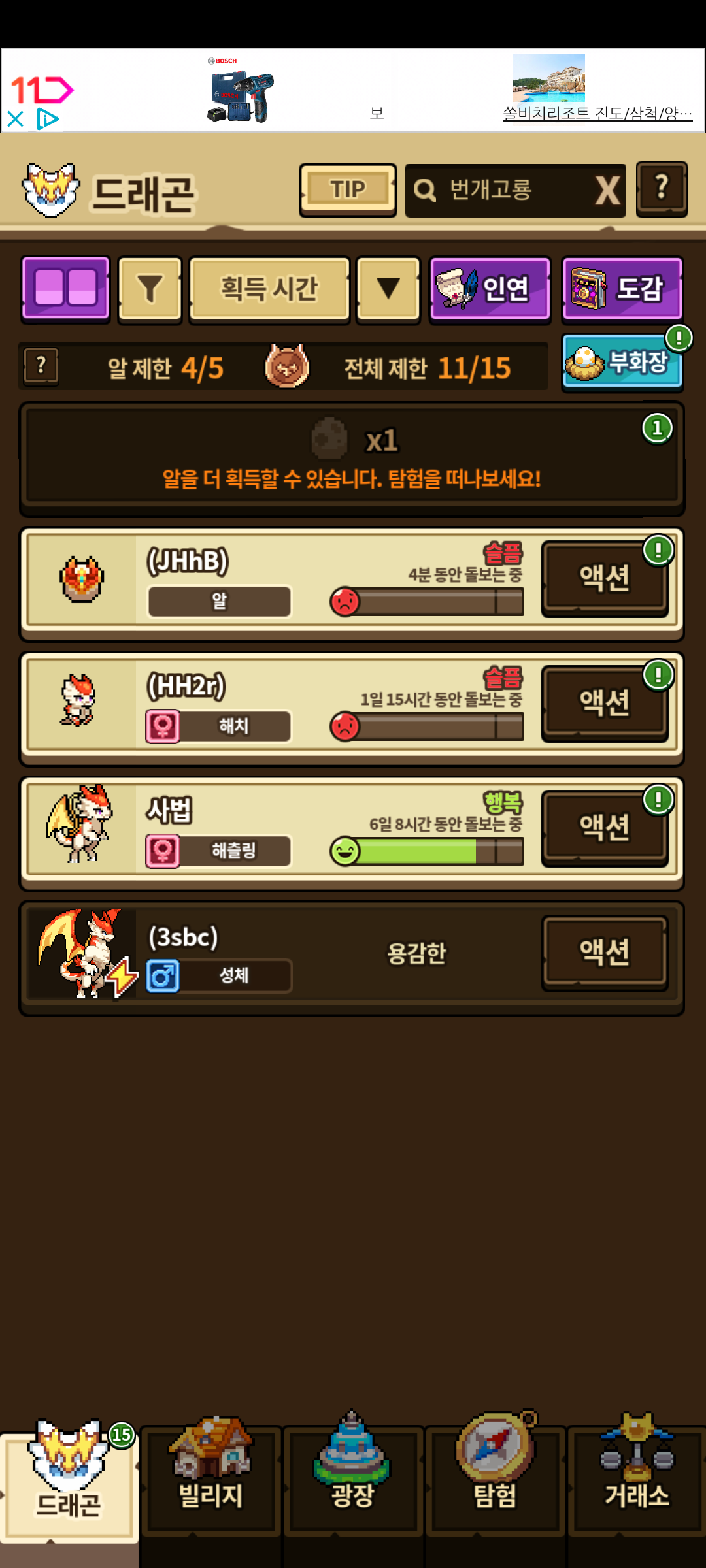Image resolution: width=706 pixels, height=1568 pixels.
Task: Open the 인연 scroll and quill button
Action: click(490, 289)
